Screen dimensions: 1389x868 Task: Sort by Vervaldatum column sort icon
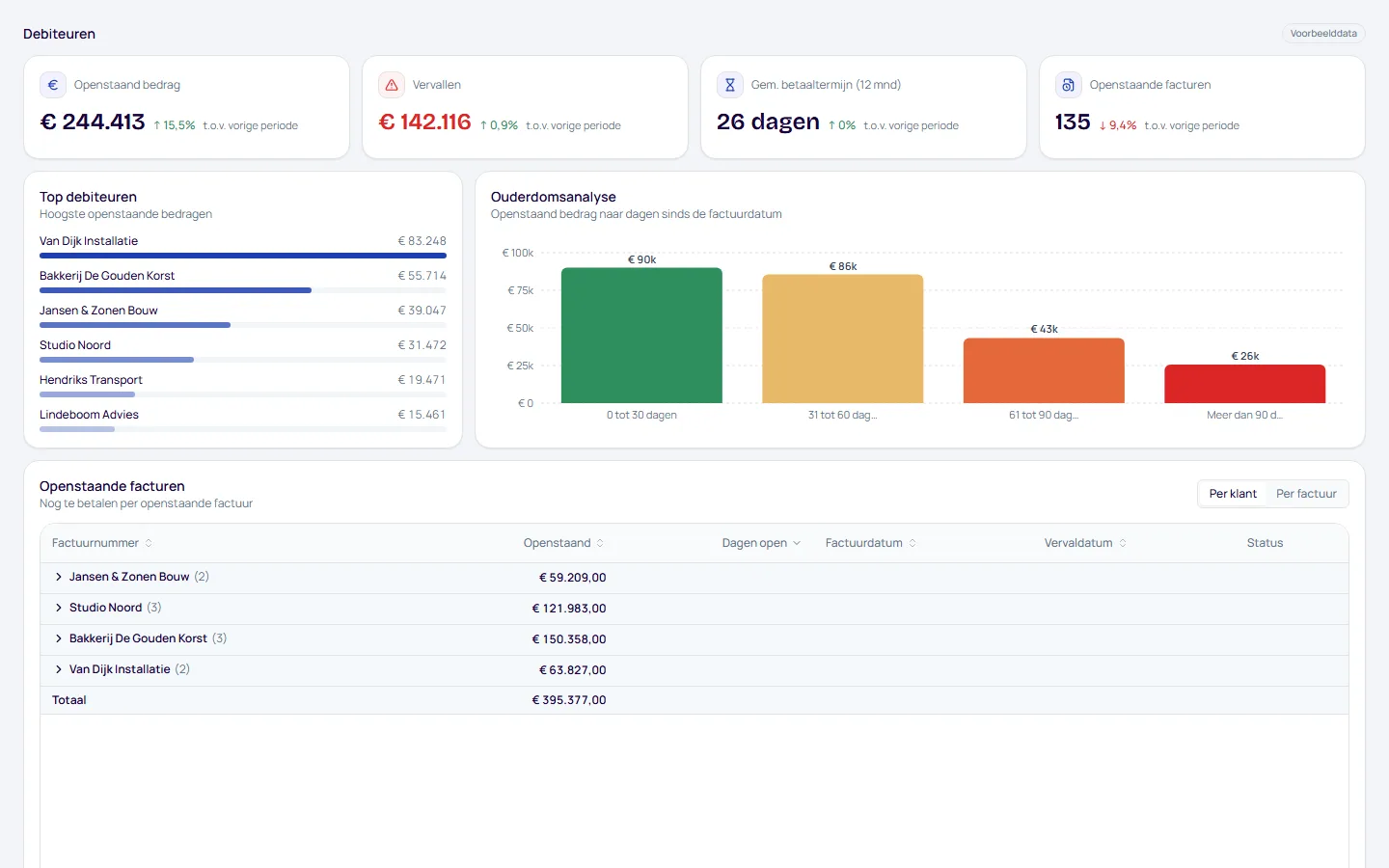[x=1123, y=543]
